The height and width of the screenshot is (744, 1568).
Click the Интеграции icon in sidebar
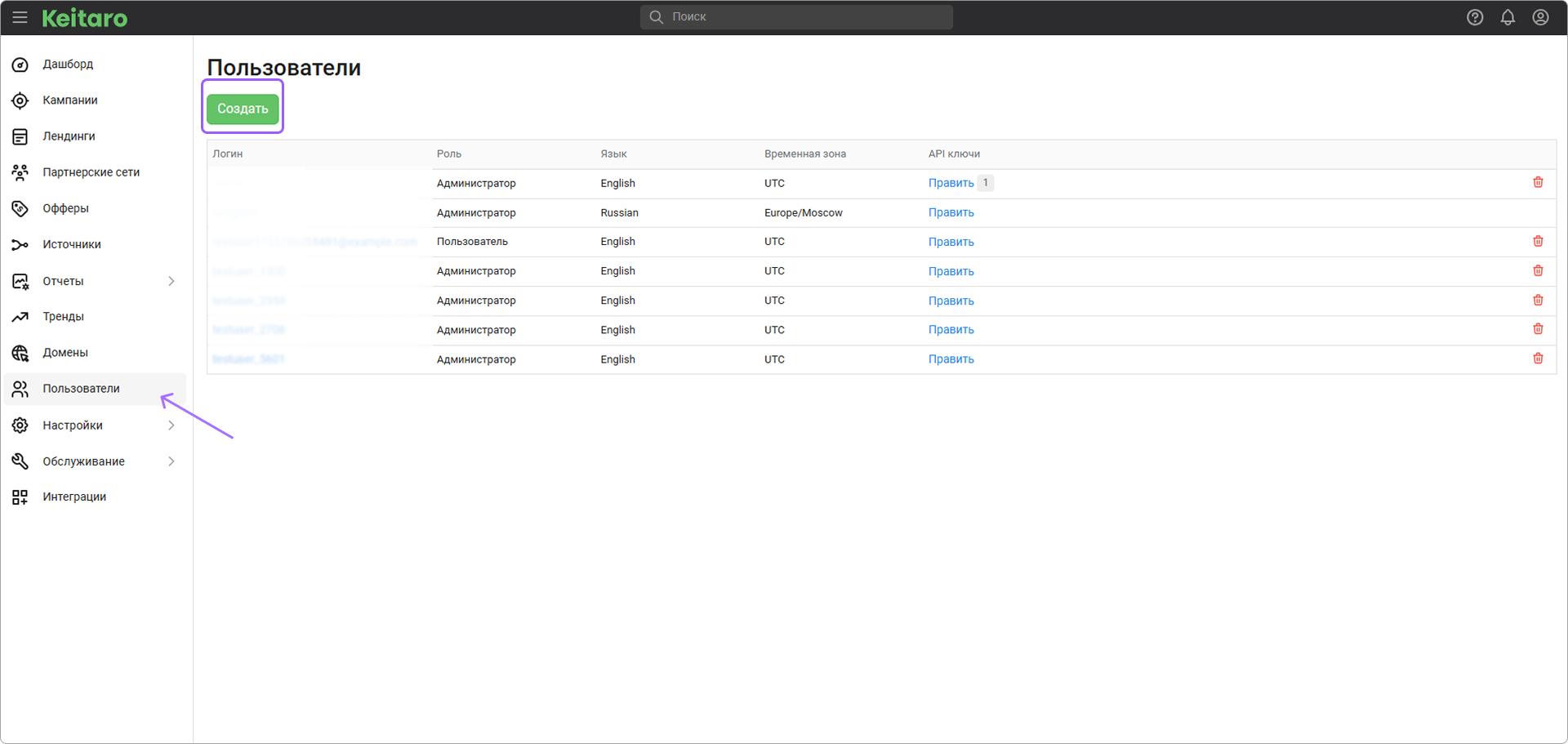[20, 497]
